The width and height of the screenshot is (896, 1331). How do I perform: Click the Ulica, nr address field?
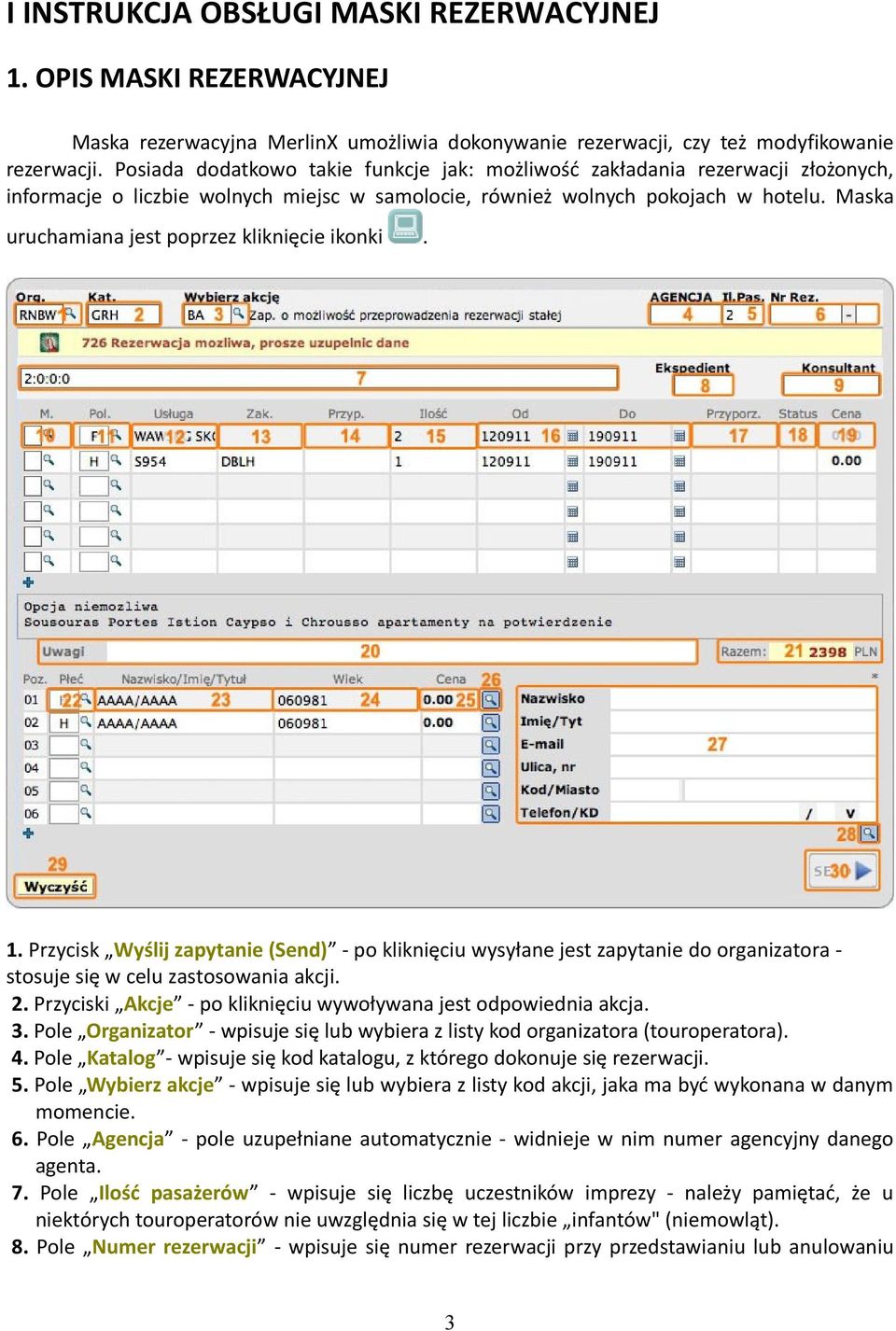tap(744, 767)
